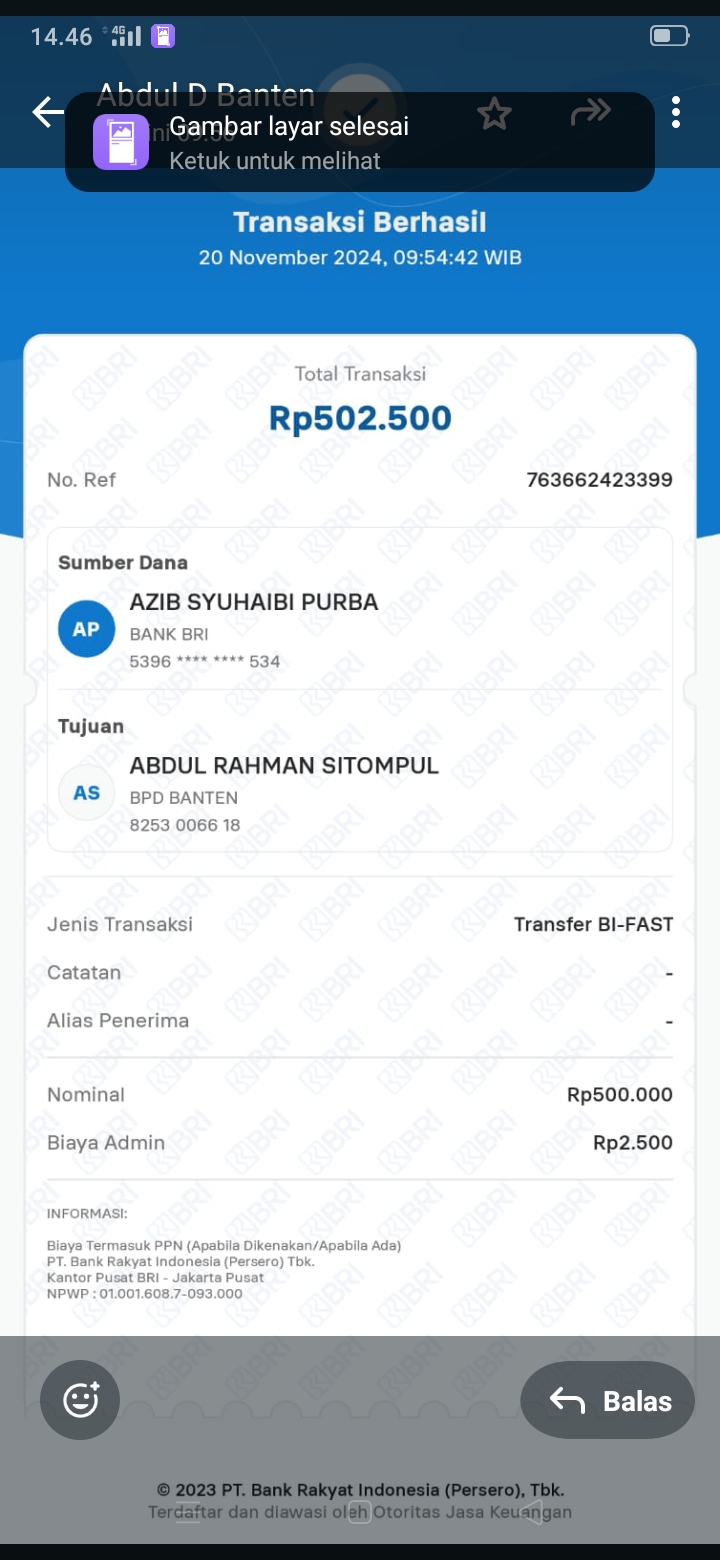Tap the Rp502.500 total amount
This screenshot has height=1560, width=720.
(360, 418)
